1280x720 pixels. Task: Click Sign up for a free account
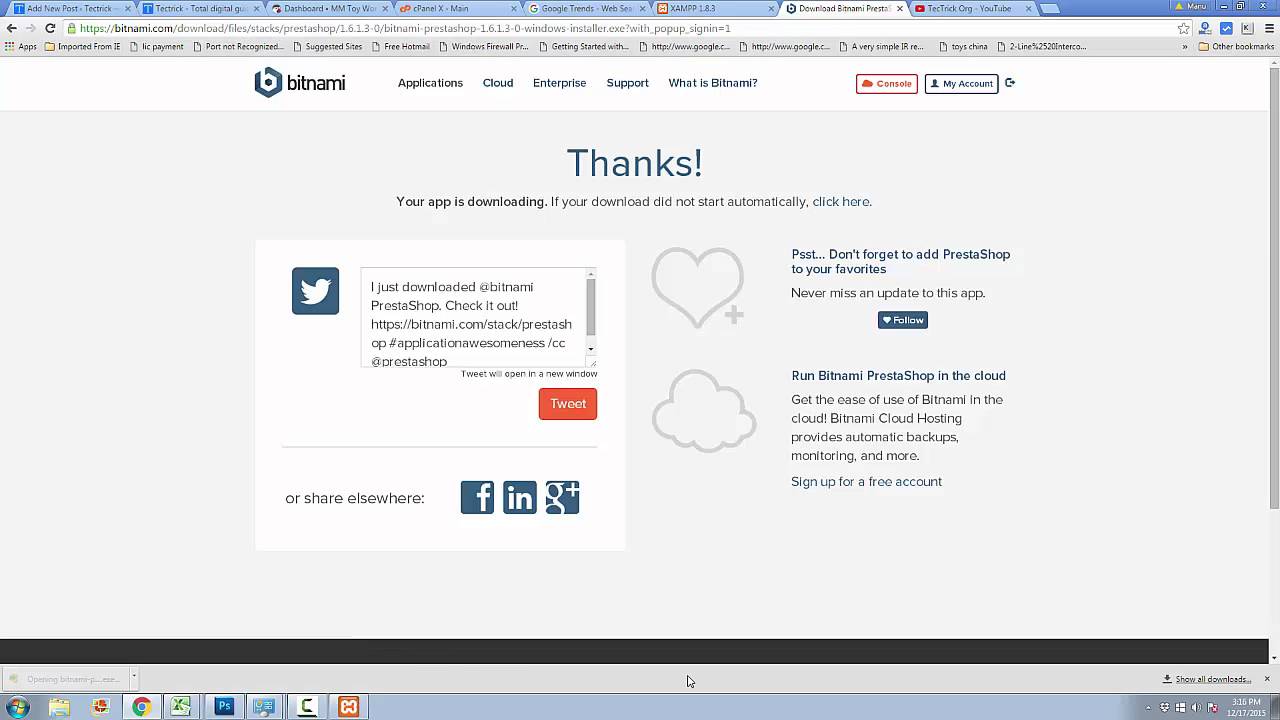click(866, 481)
